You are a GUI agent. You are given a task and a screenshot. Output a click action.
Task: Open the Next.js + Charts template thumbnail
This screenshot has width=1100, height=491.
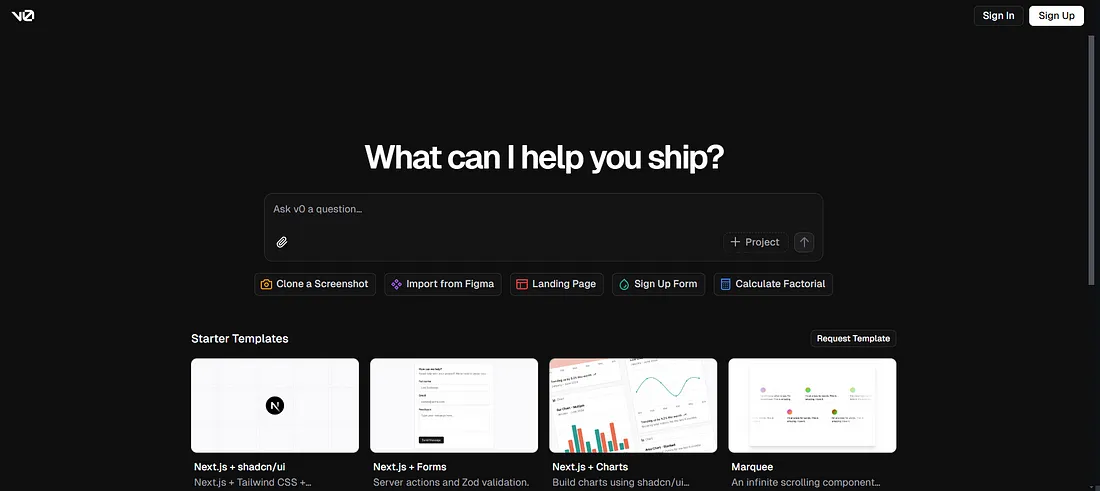pos(633,405)
